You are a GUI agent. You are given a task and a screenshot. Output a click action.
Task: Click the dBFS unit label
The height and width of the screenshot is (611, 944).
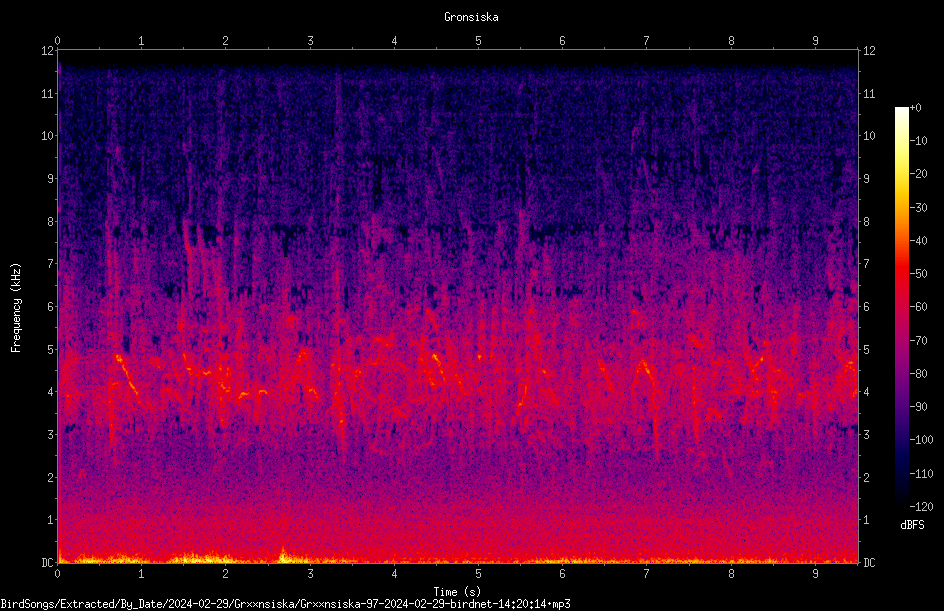(x=912, y=525)
